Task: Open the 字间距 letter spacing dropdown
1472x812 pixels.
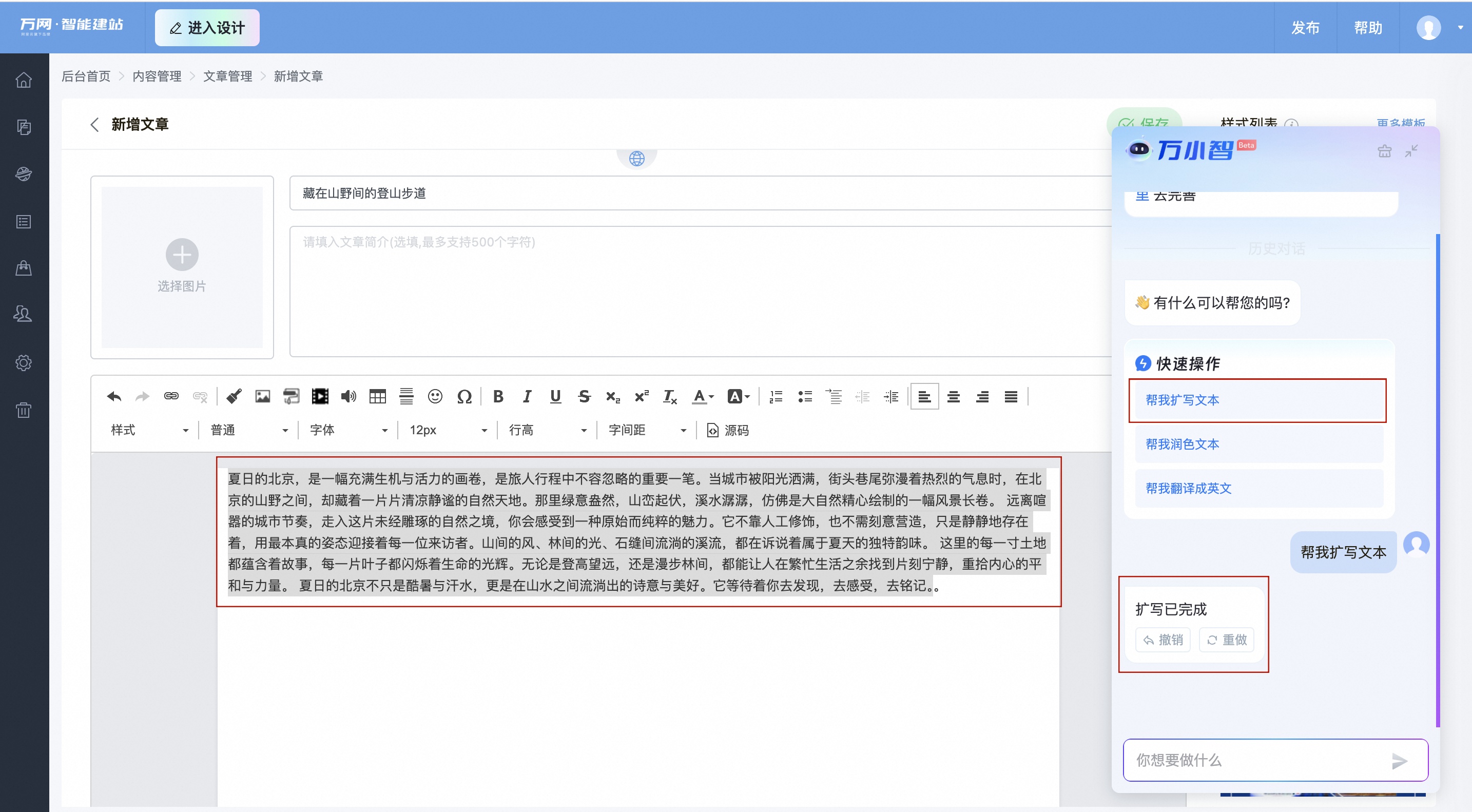Action: click(x=647, y=430)
